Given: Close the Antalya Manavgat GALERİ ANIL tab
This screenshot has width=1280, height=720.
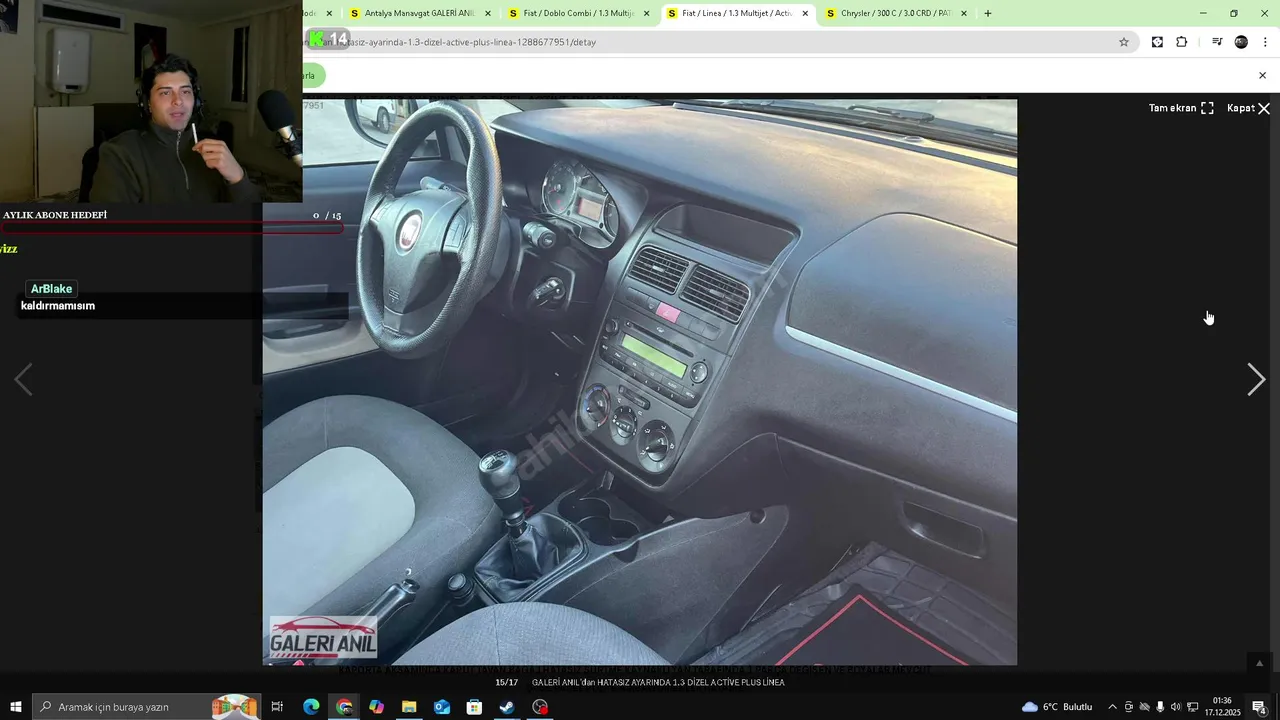Looking at the screenshot, I should pos(488,13).
